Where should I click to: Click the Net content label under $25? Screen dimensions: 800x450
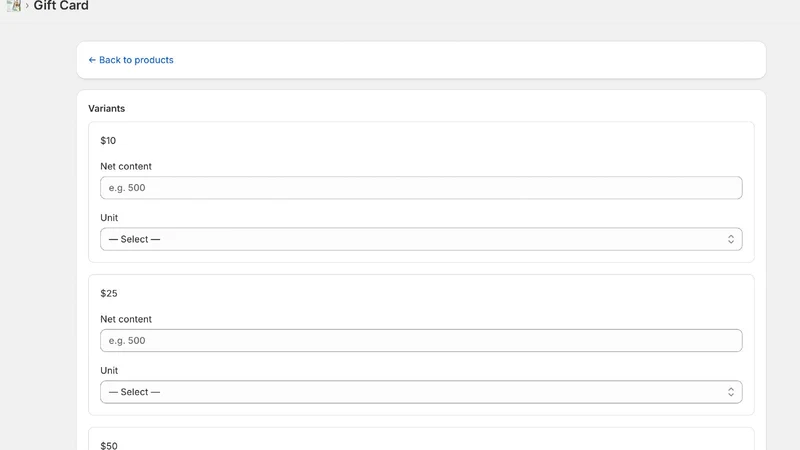(126, 319)
